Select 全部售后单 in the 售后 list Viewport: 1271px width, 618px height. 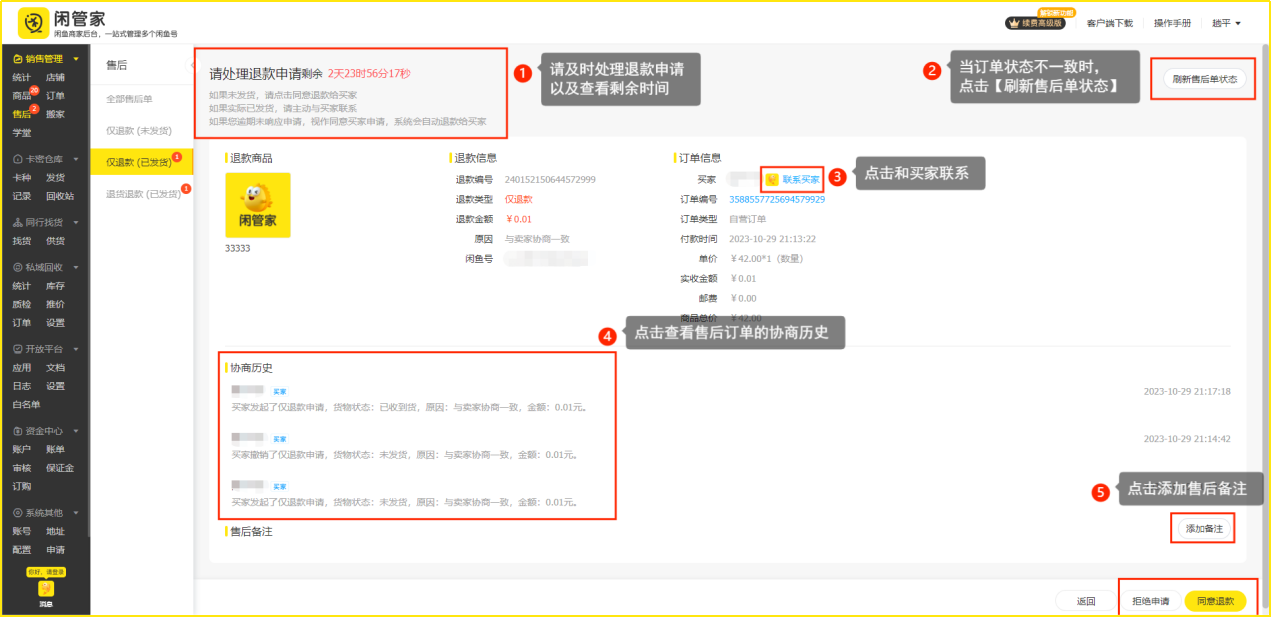point(129,98)
